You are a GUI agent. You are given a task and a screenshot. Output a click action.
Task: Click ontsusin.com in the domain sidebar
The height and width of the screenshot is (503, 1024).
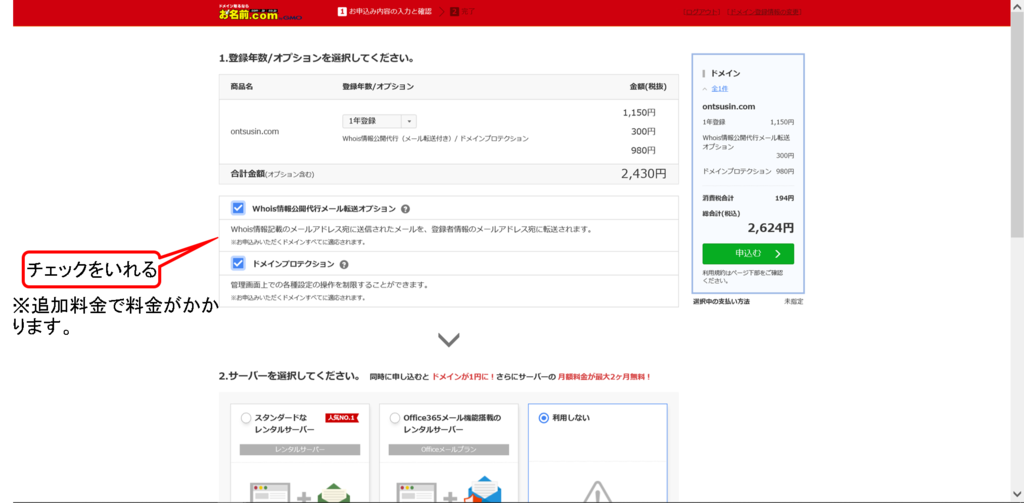click(x=728, y=106)
